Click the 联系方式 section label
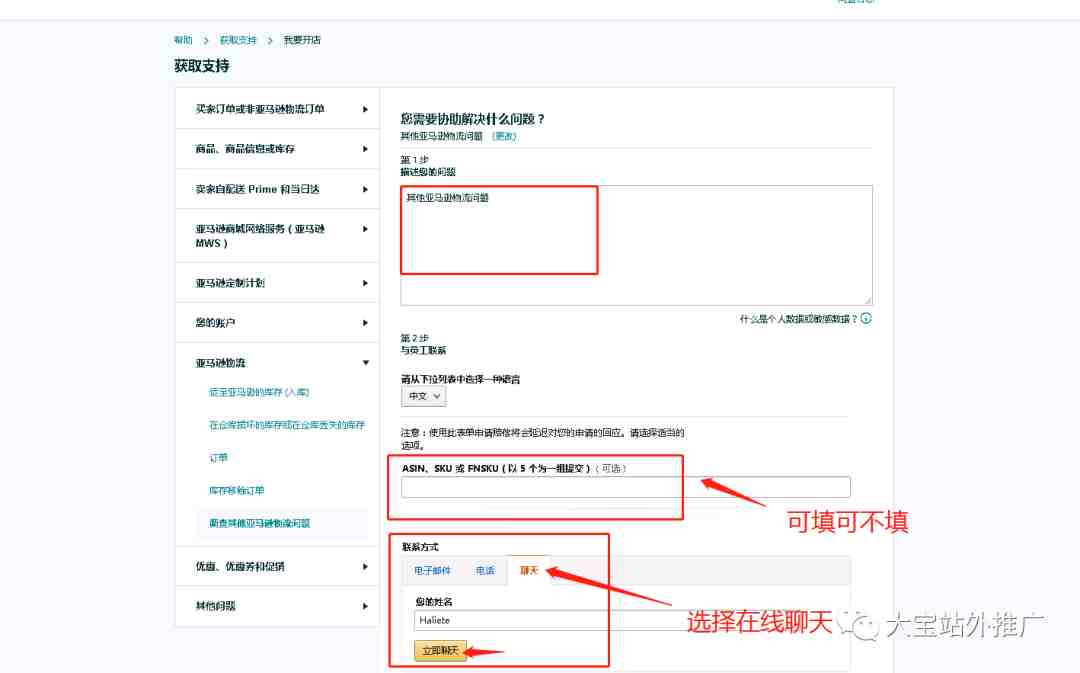Viewport: 1080px width, 673px height. click(420, 547)
